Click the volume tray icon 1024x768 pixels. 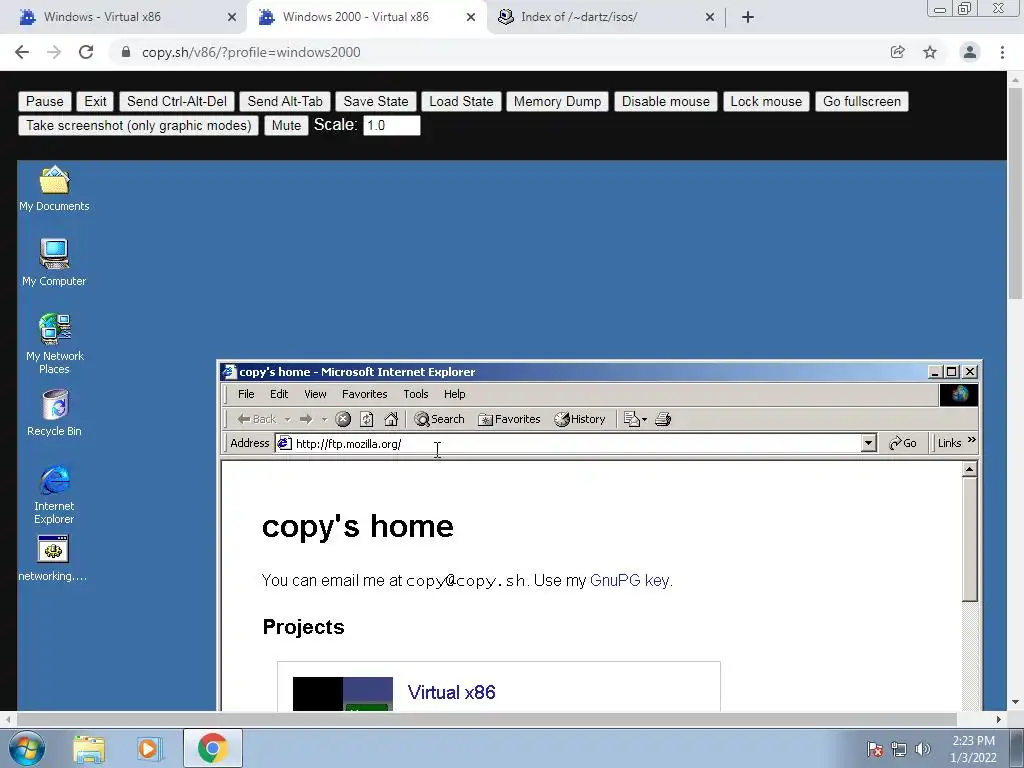click(x=923, y=749)
